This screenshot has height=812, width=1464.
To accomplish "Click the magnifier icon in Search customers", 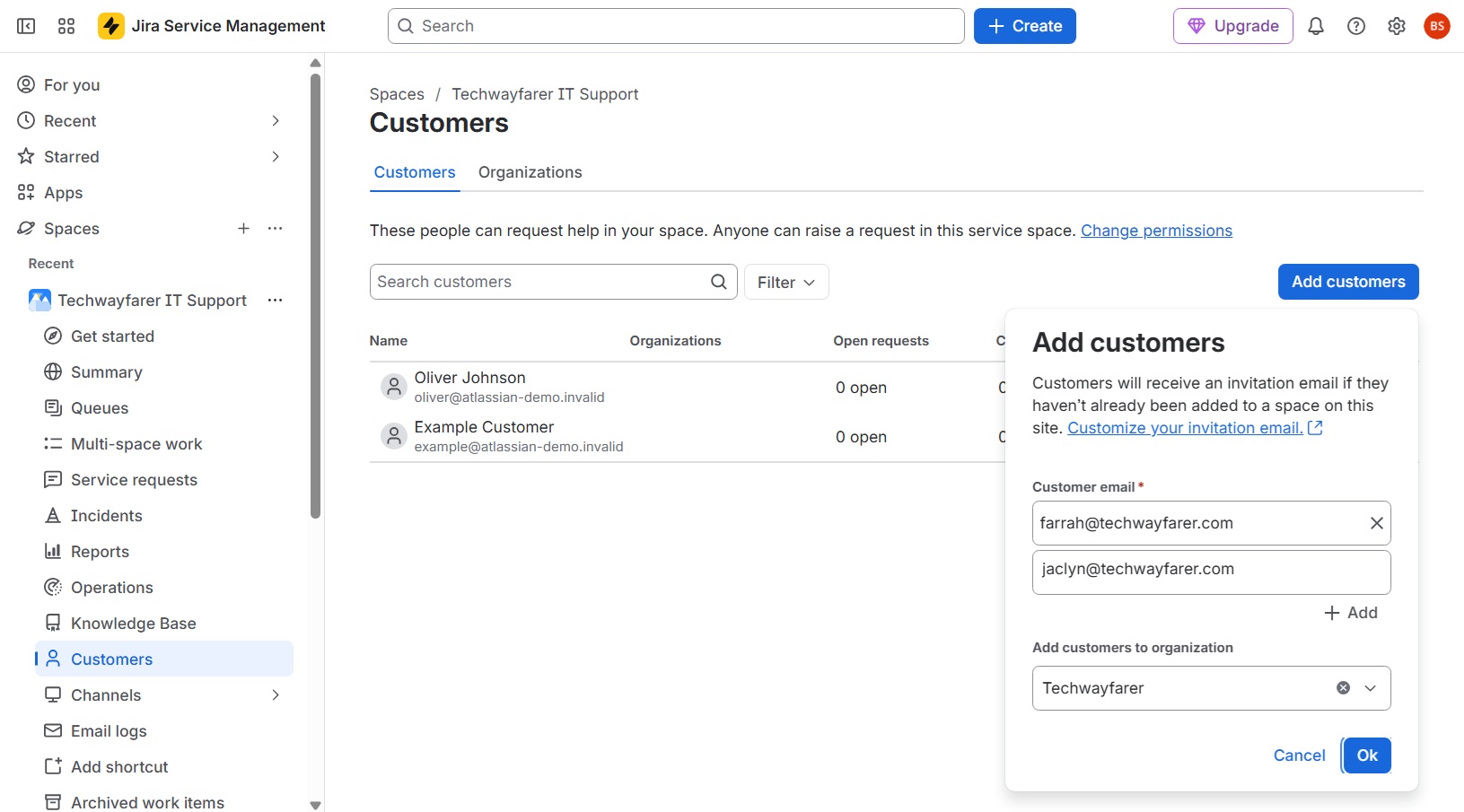I will (x=719, y=282).
